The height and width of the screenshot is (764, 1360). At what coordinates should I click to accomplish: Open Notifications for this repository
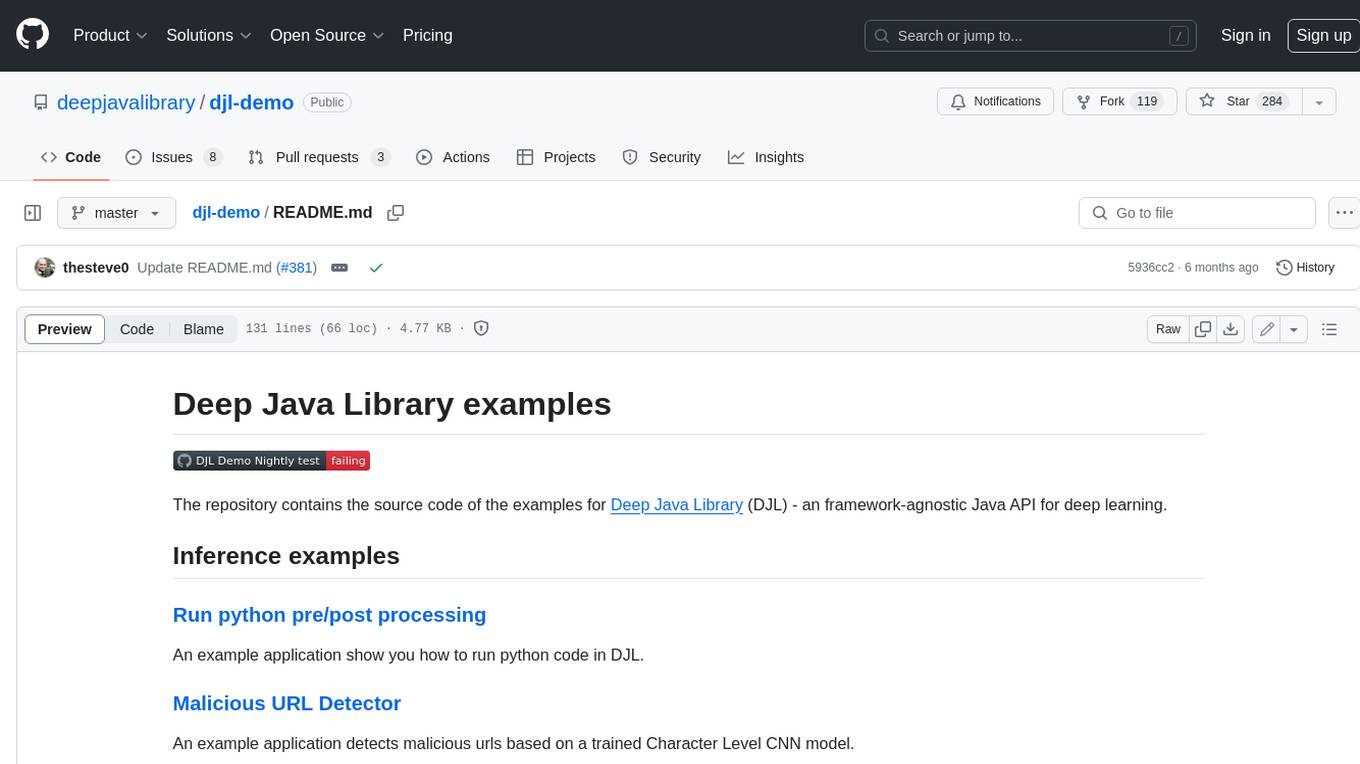point(995,102)
